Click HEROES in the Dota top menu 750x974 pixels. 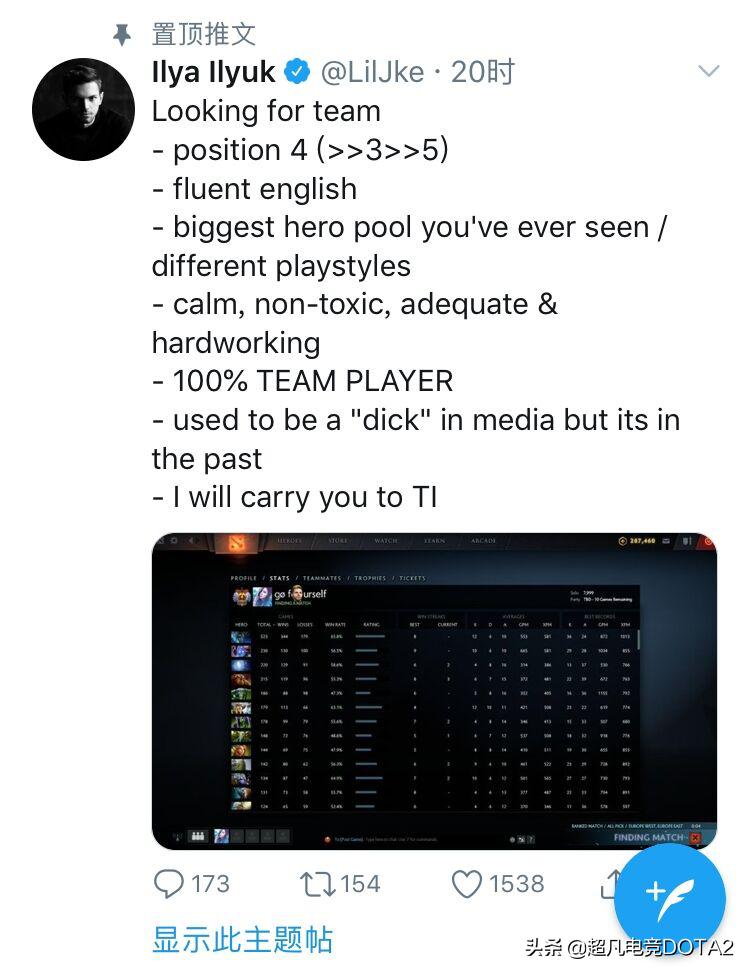(290, 540)
